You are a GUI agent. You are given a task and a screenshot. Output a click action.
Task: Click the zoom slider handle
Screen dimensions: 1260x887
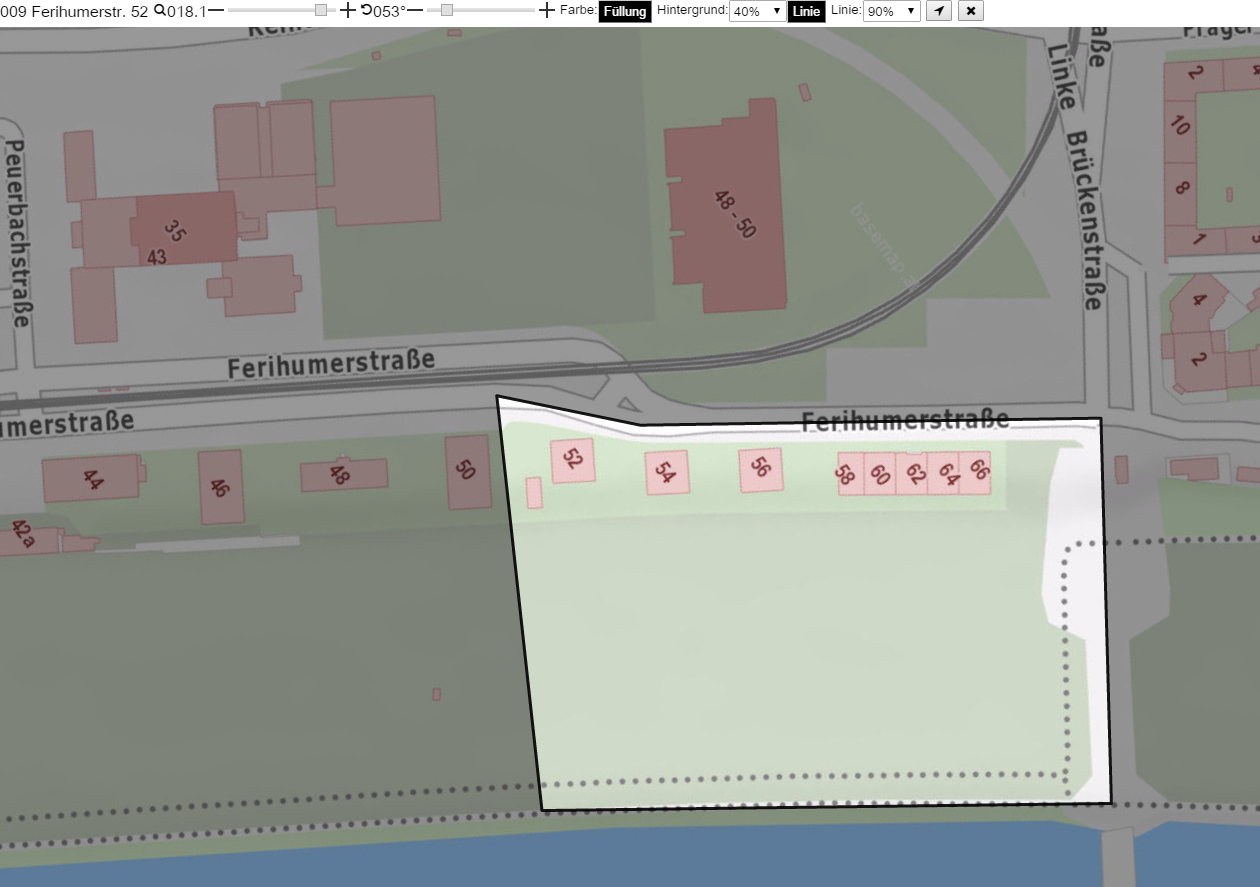click(320, 11)
